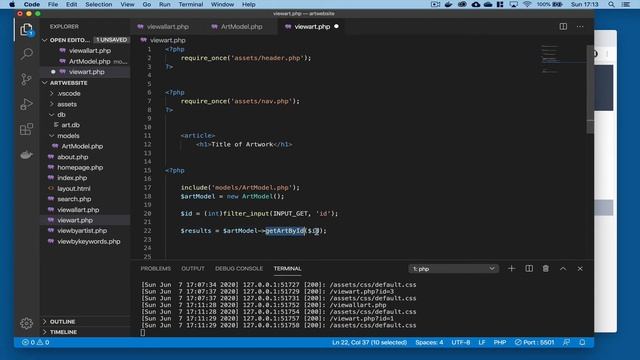Maximize the panel with up chevron
Image resolution: width=640 pixels, height=360 pixels.
click(563, 269)
